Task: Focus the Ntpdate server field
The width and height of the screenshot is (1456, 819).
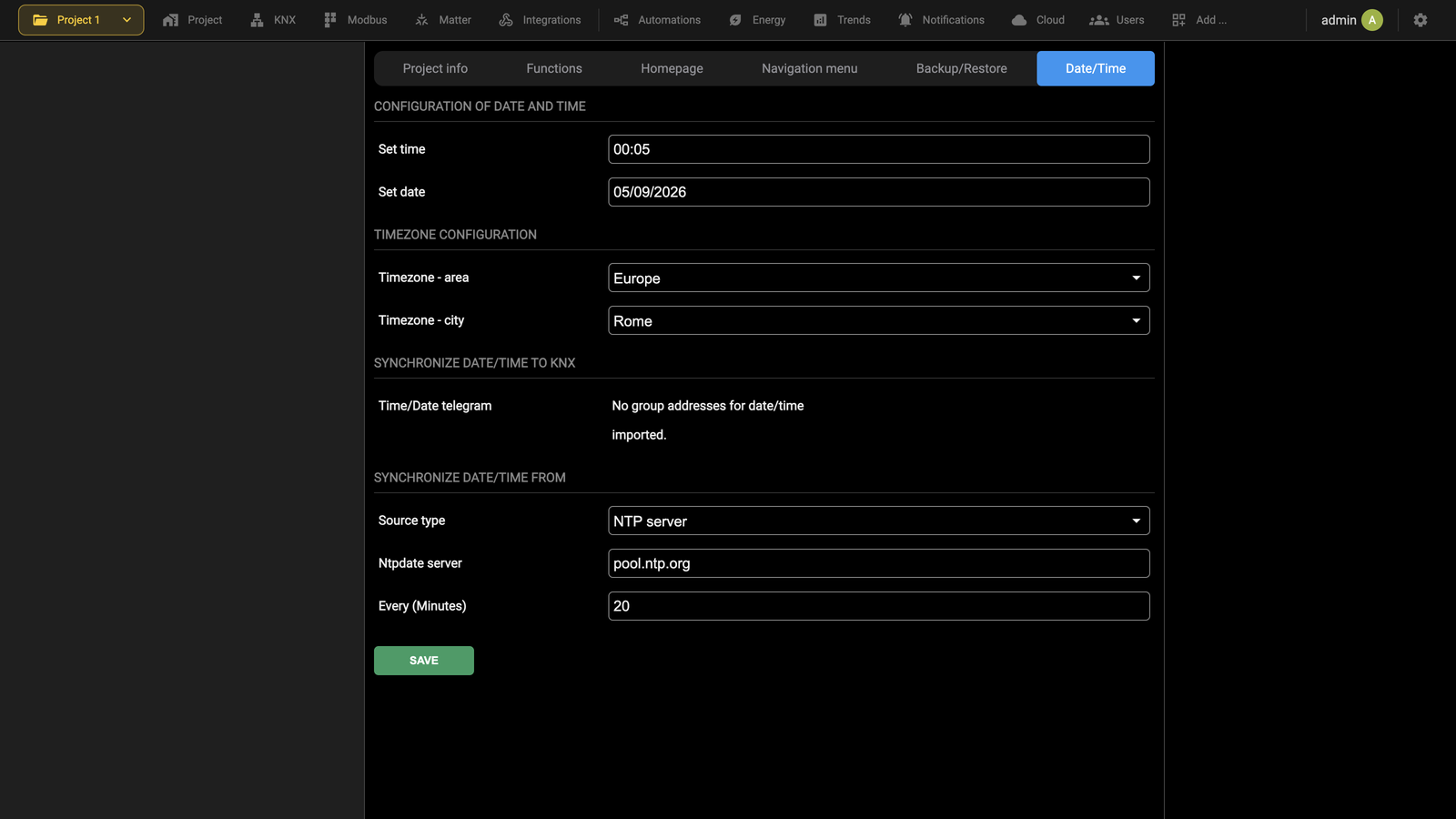Action: 878,563
